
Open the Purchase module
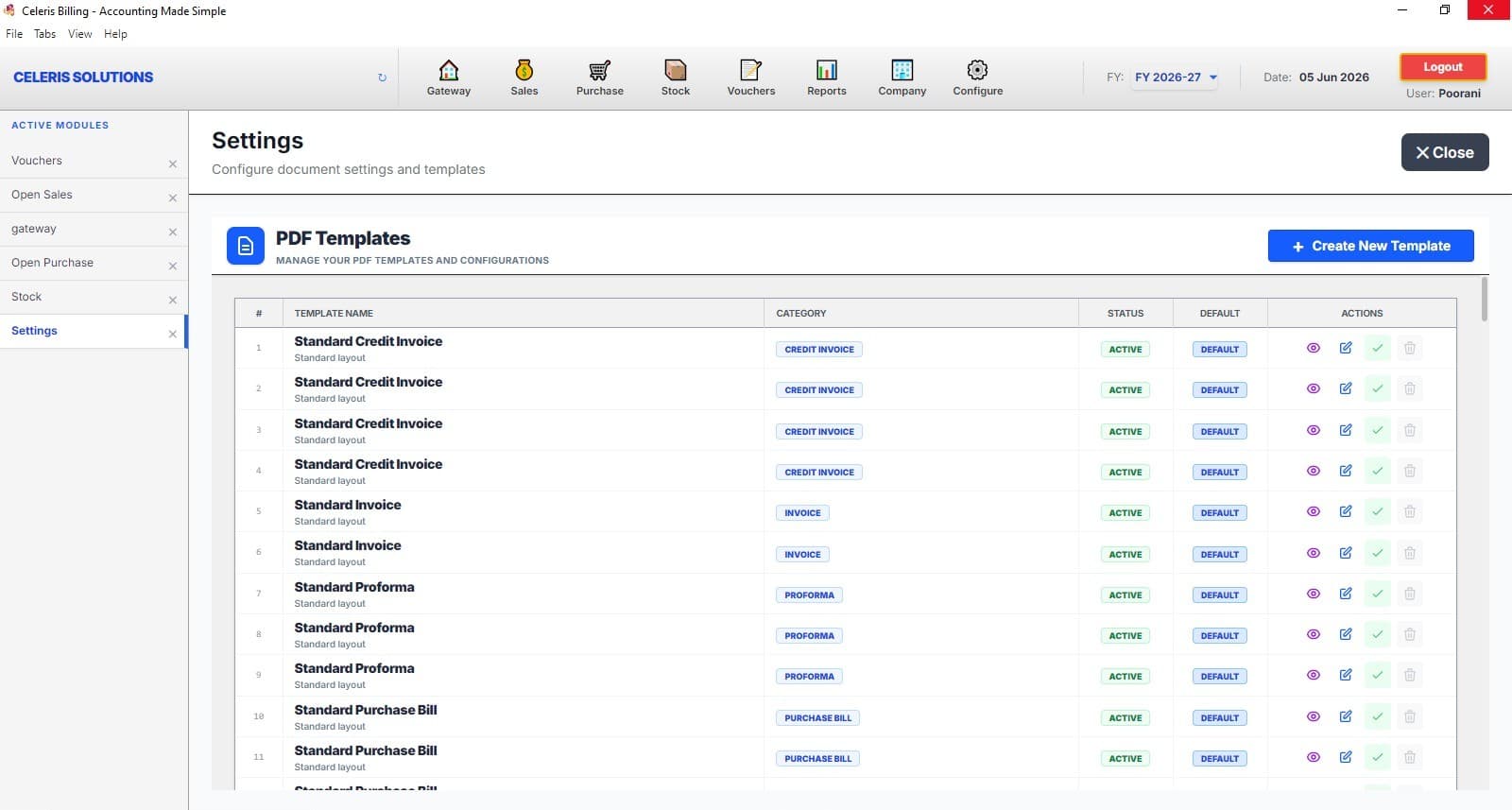click(599, 78)
